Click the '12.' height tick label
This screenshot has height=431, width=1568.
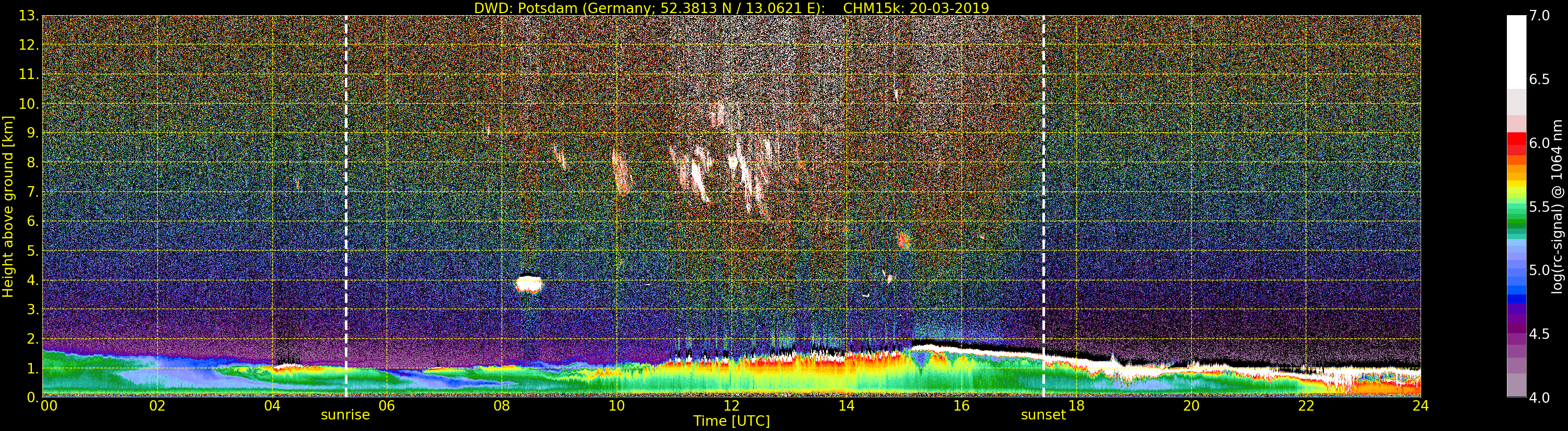(x=29, y=45)
